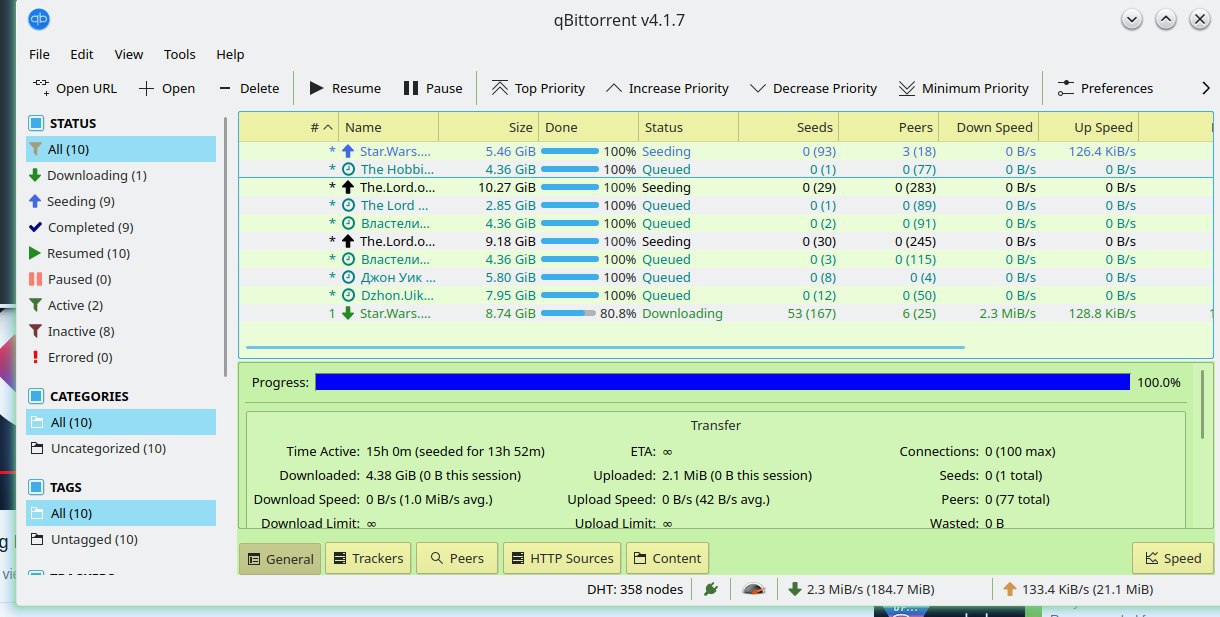Screen dimensions: 1220x617
Task: Toggle the STATUS section checkbox
Action: pos(36,123)
